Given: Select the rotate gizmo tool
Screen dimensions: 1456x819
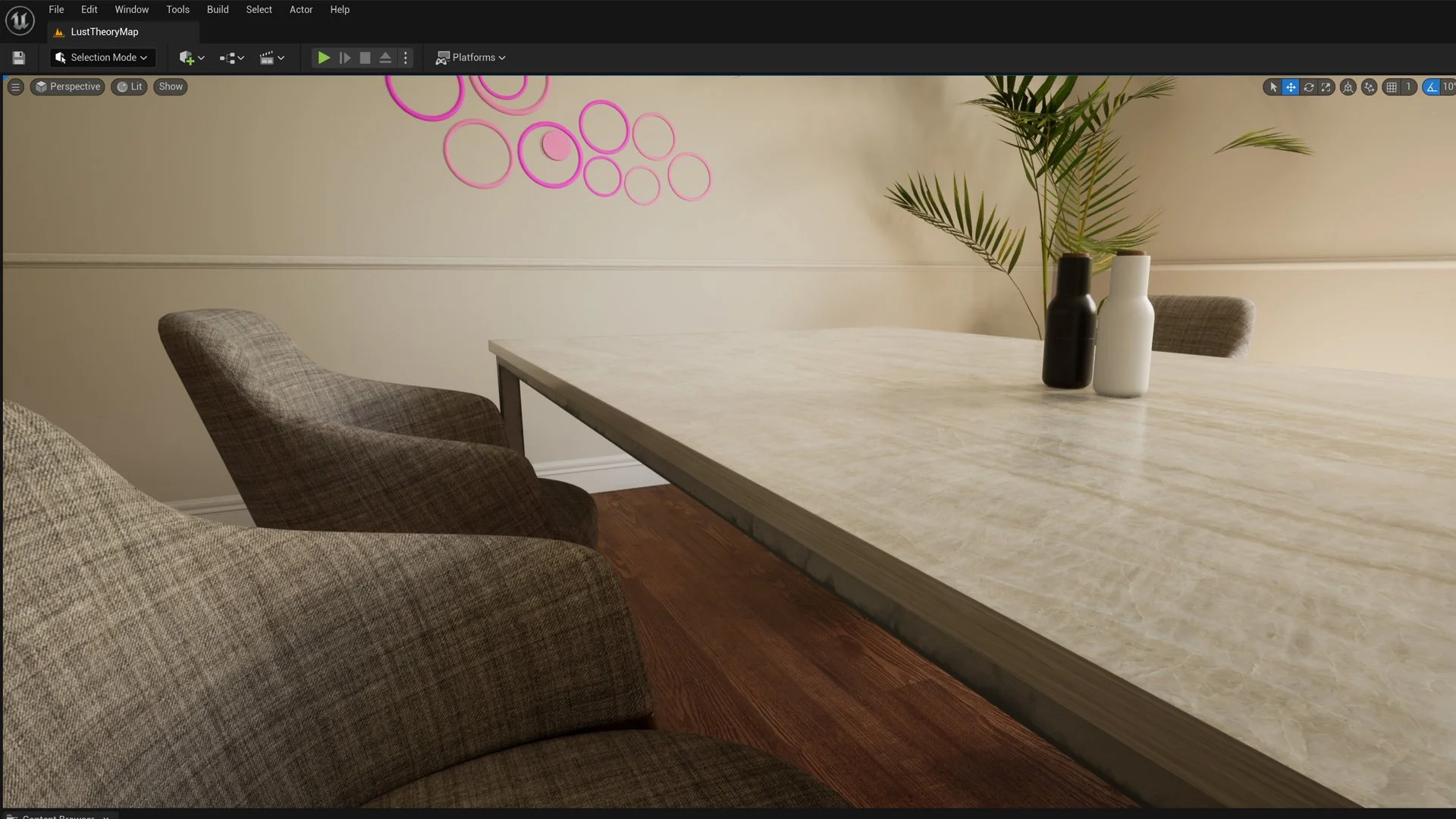Looking at the screenshot, I should point(1309,87).
